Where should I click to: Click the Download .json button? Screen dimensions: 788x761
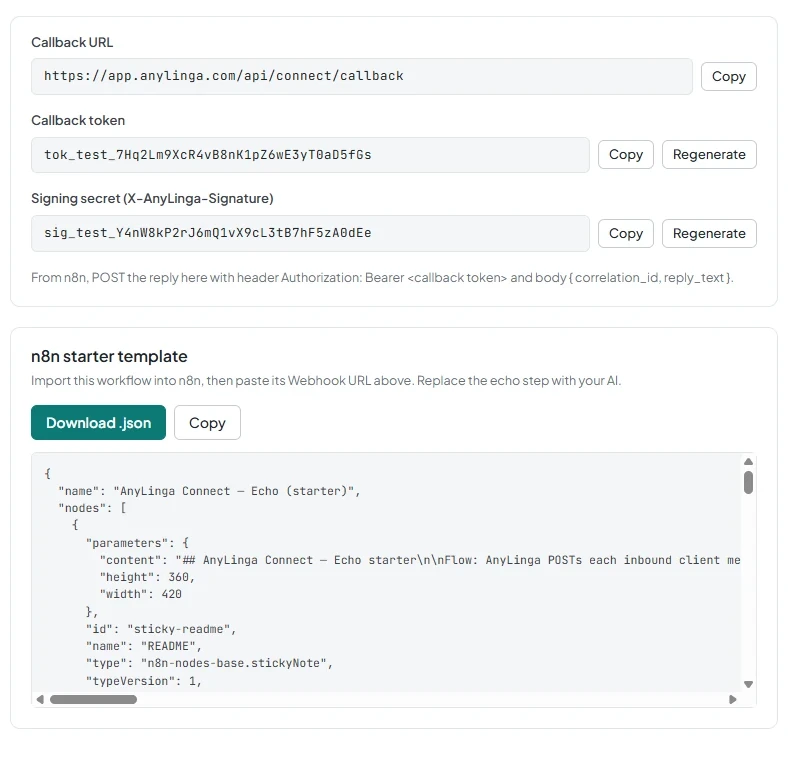98,423
